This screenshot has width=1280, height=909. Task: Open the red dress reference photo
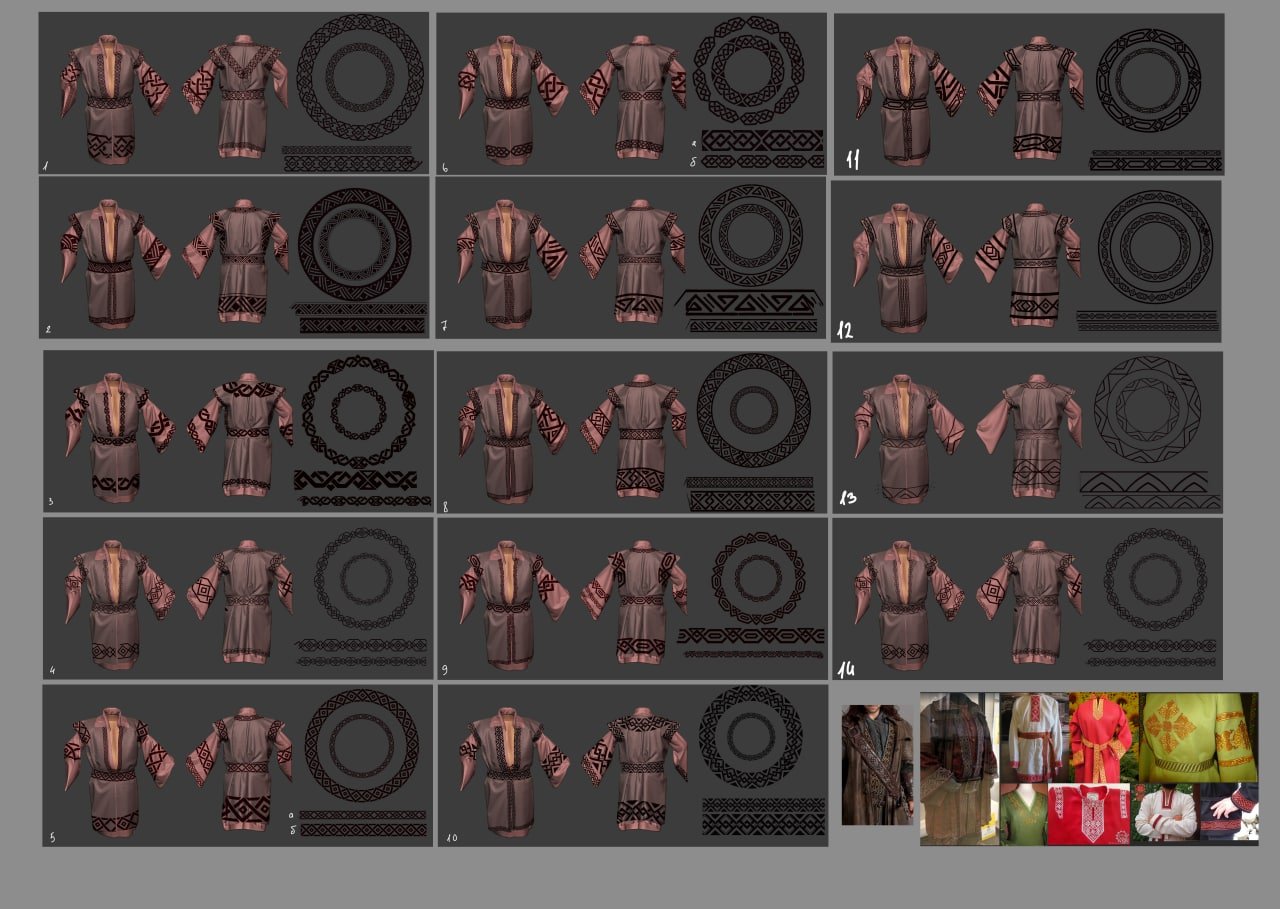coord(1105,737)
